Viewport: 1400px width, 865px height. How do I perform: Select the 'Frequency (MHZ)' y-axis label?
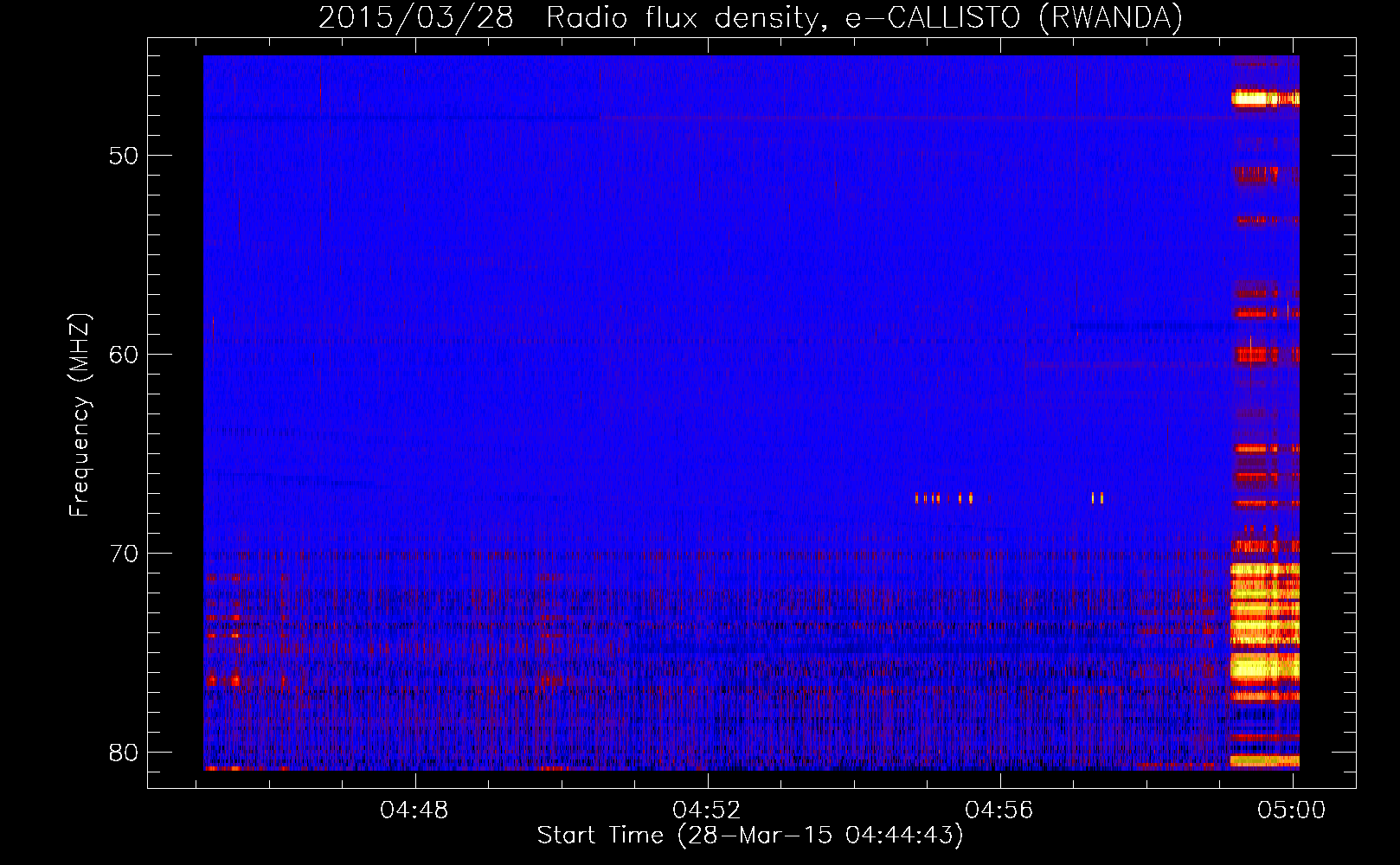coord(79,415)
